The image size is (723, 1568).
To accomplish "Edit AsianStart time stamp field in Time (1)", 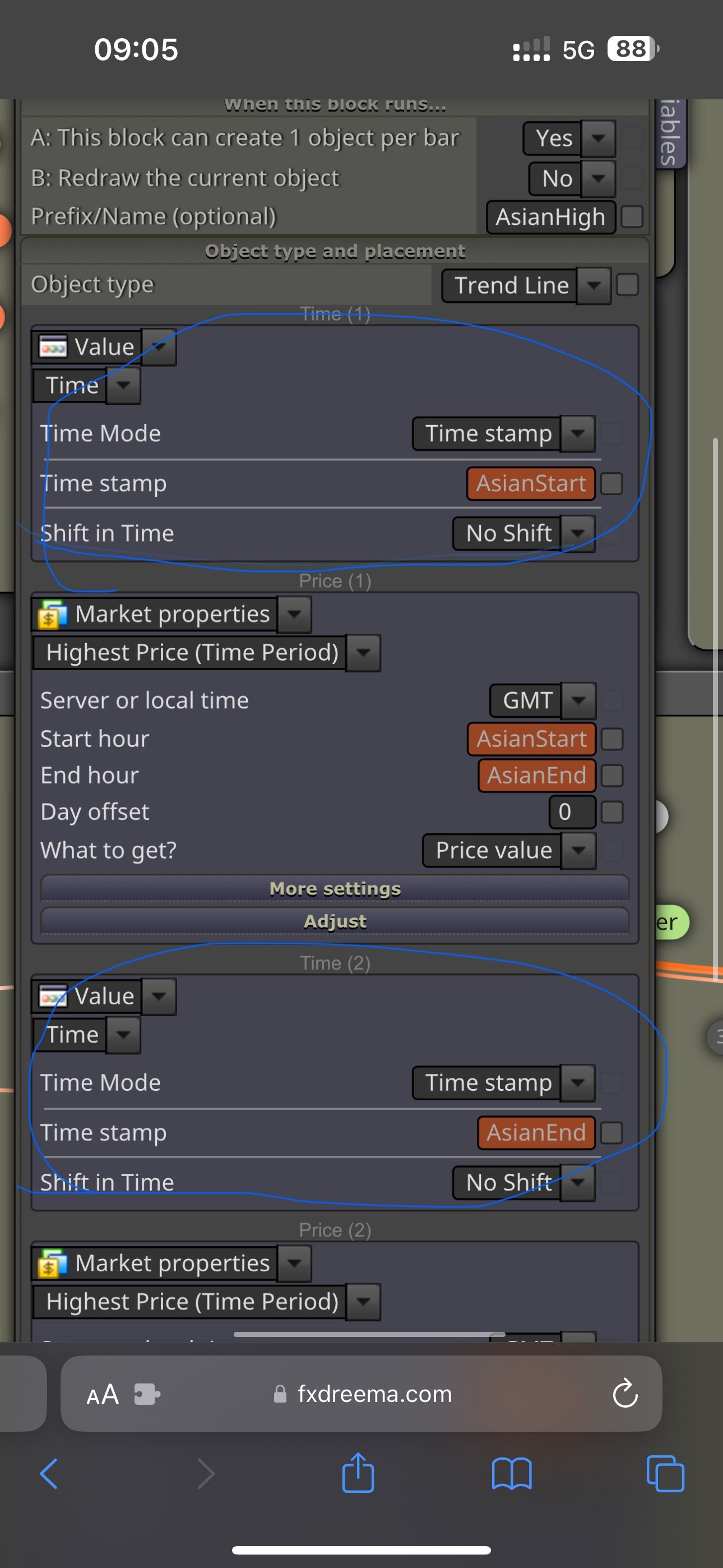I will click(531, 484).
